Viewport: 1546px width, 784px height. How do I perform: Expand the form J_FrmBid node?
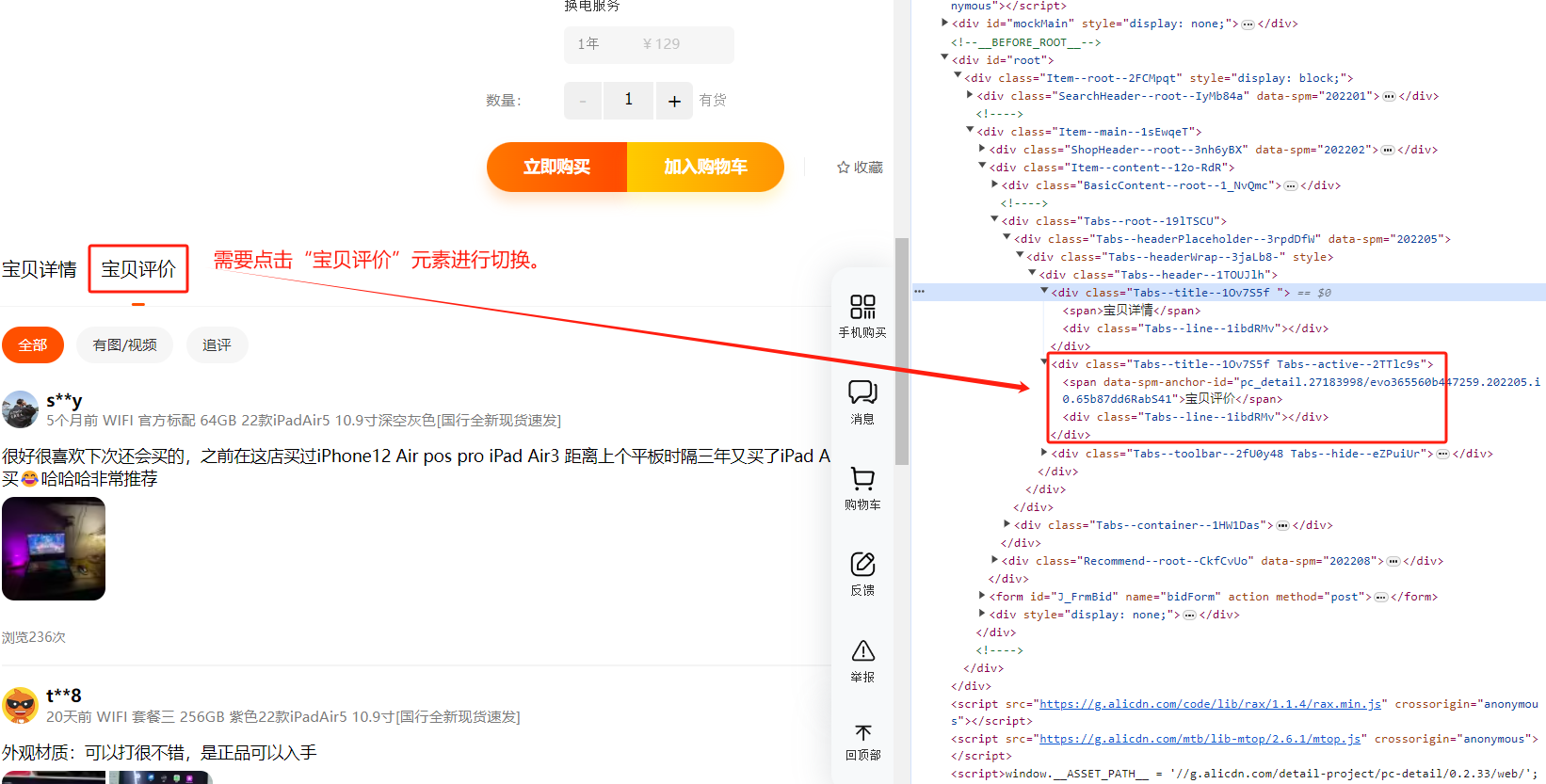point(982,596)
